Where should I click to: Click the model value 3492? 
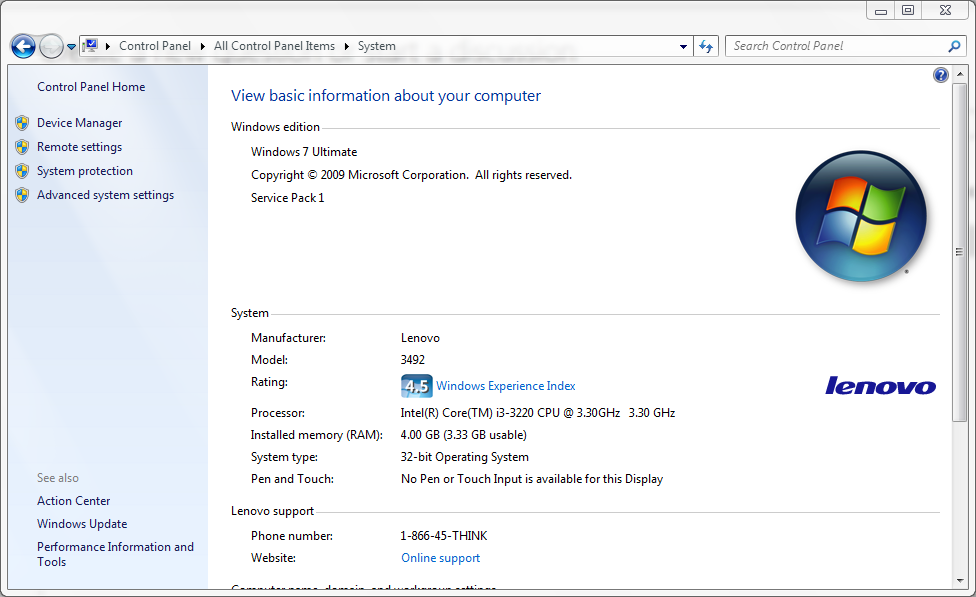413,360
